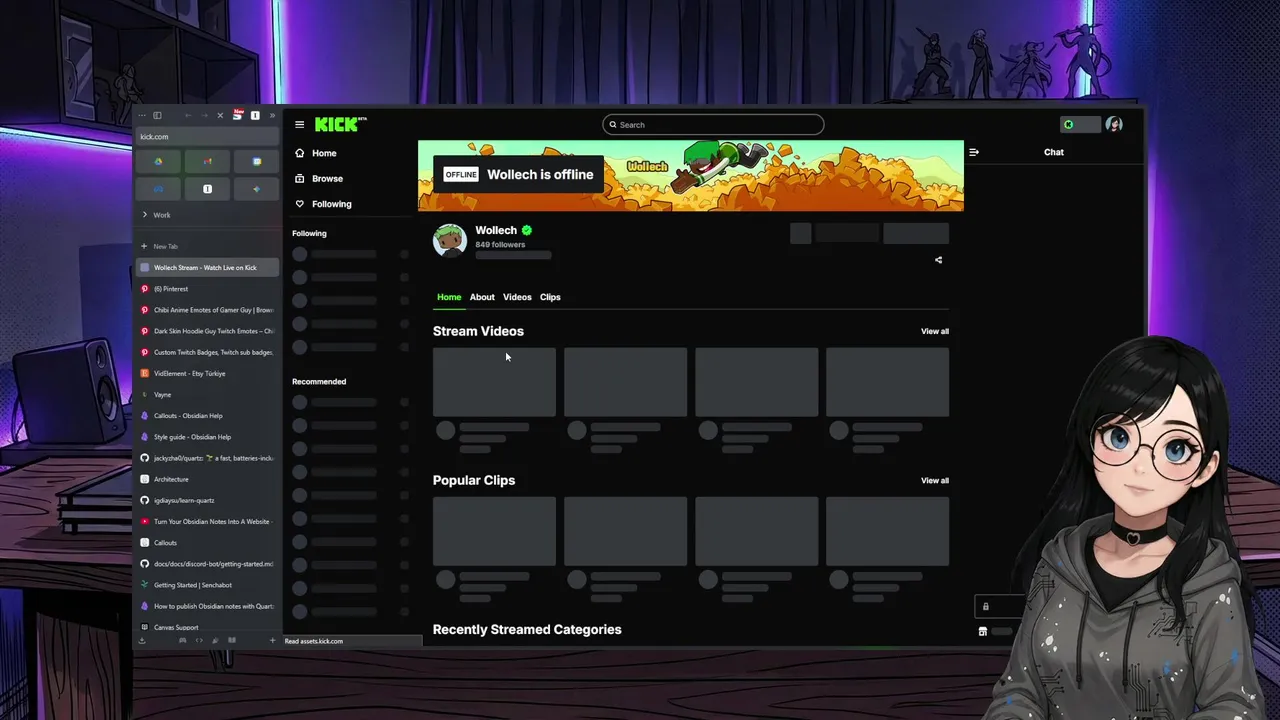1280x720 pixels.
Task: Collapse the chat panel with arrow icon
Action: click(x=974, y=152)
